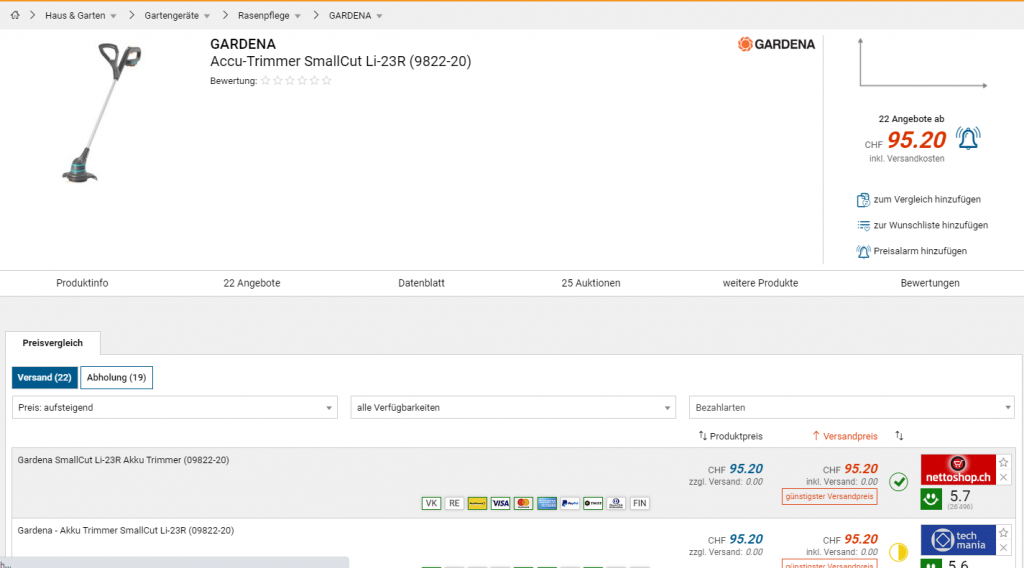Toggle the unlabeled sort arrows after Versandpreis

pyautogui.click(x=899, y=435)
